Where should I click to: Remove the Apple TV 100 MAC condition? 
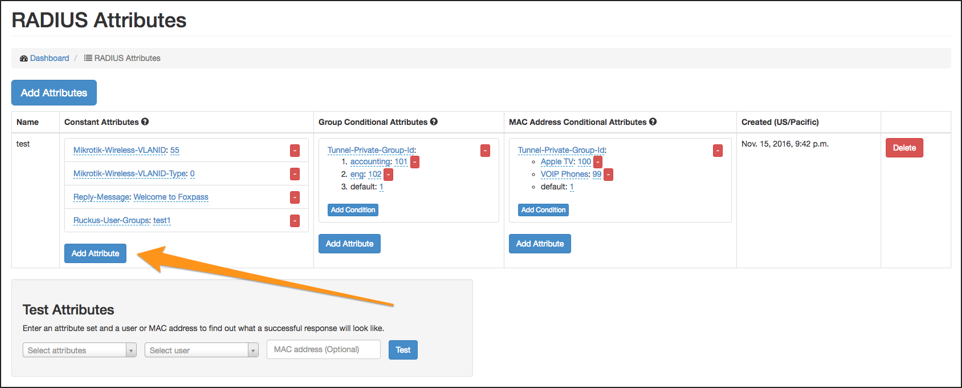[x=598, y=162]
